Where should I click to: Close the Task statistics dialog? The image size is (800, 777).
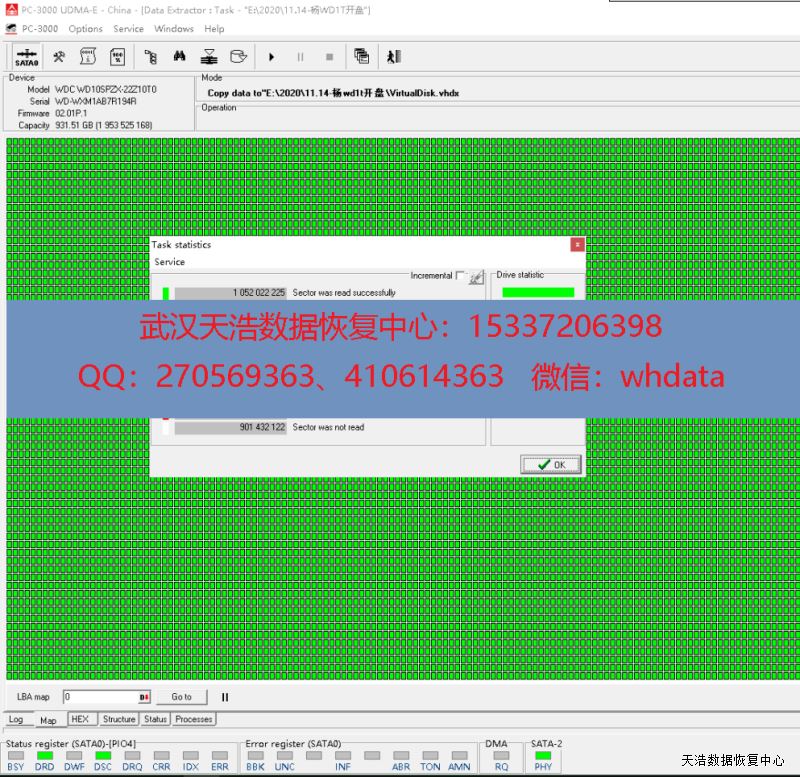point(577,244)
